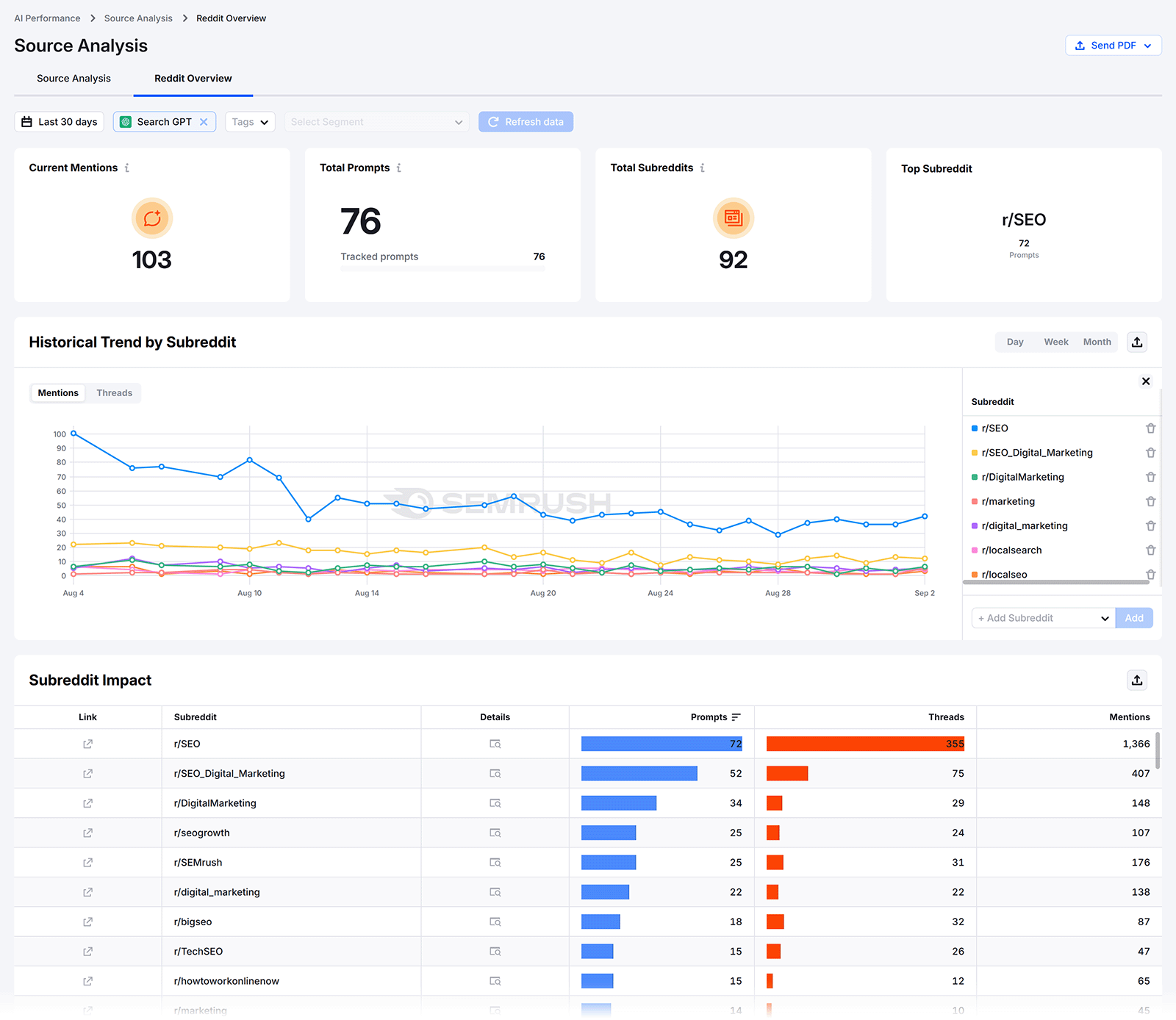The height and width of the screenshot is (1020, 1176).
Task: Switch trend granularity to Week
Action: 1055,342
